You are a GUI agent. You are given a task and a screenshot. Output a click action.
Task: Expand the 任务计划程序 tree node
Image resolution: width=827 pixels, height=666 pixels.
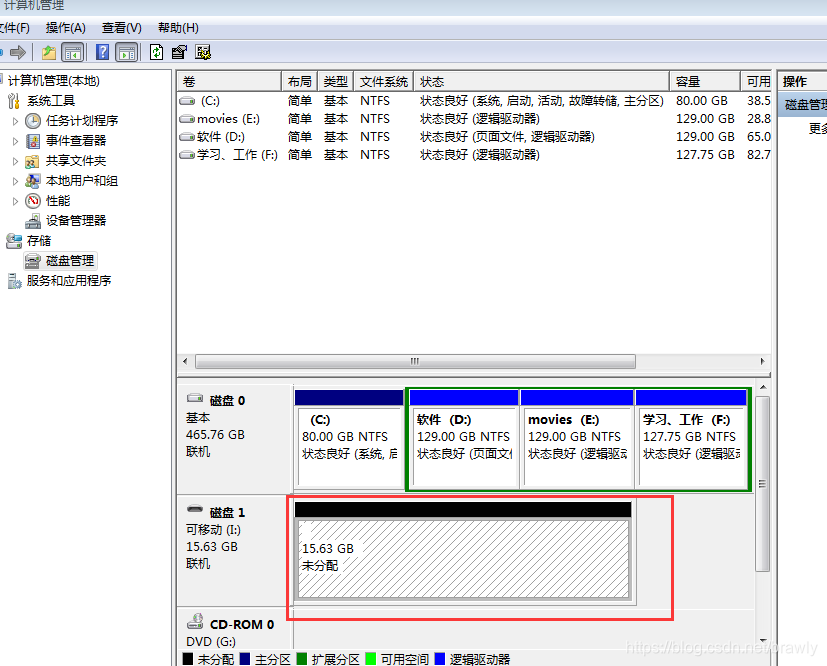15,121
